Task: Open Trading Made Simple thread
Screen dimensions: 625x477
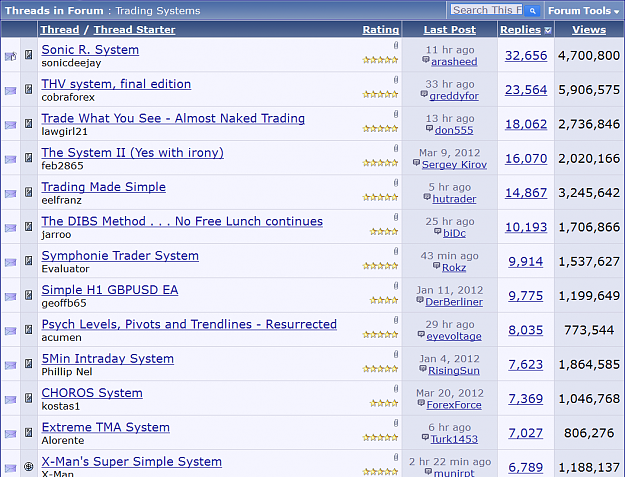Action: click(x=104, y=187)
